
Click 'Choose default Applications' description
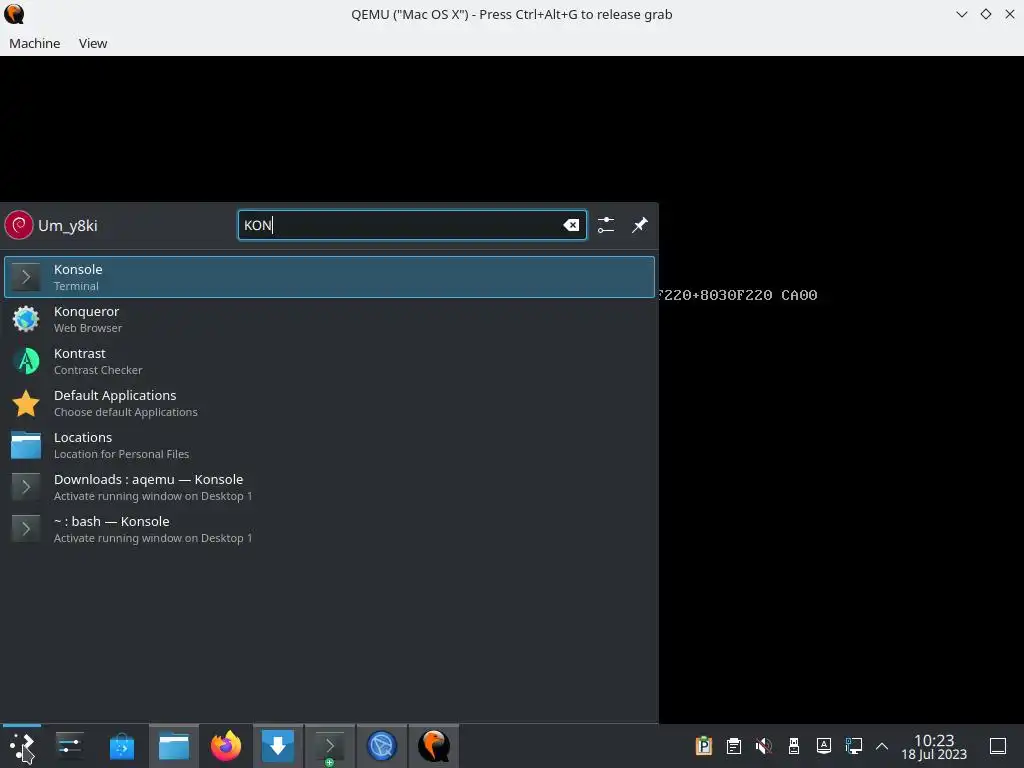125,412
